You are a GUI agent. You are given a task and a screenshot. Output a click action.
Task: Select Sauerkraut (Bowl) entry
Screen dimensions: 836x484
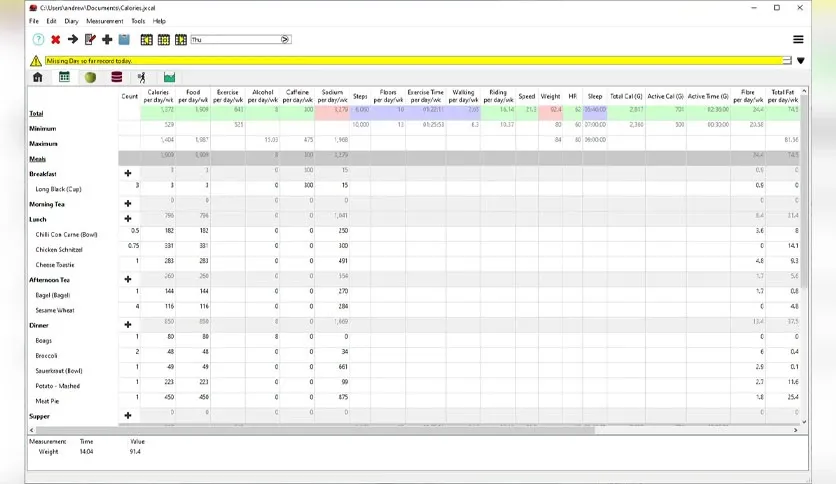tap(59, 371)
